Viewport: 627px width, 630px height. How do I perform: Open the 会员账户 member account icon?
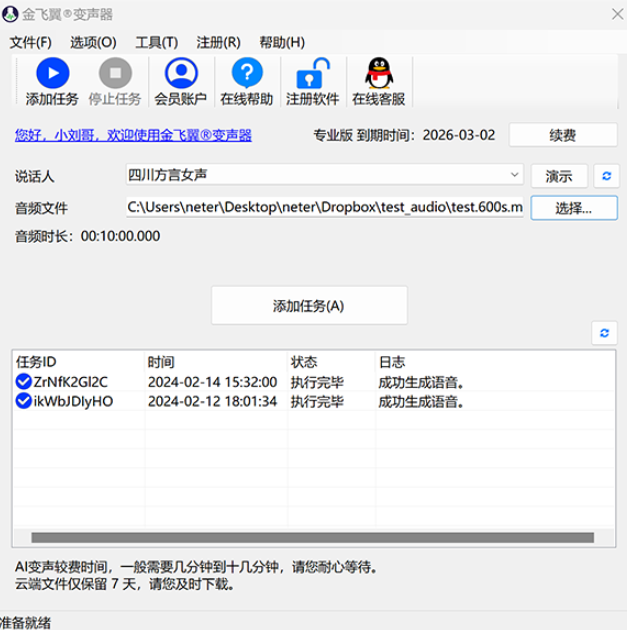181,73
